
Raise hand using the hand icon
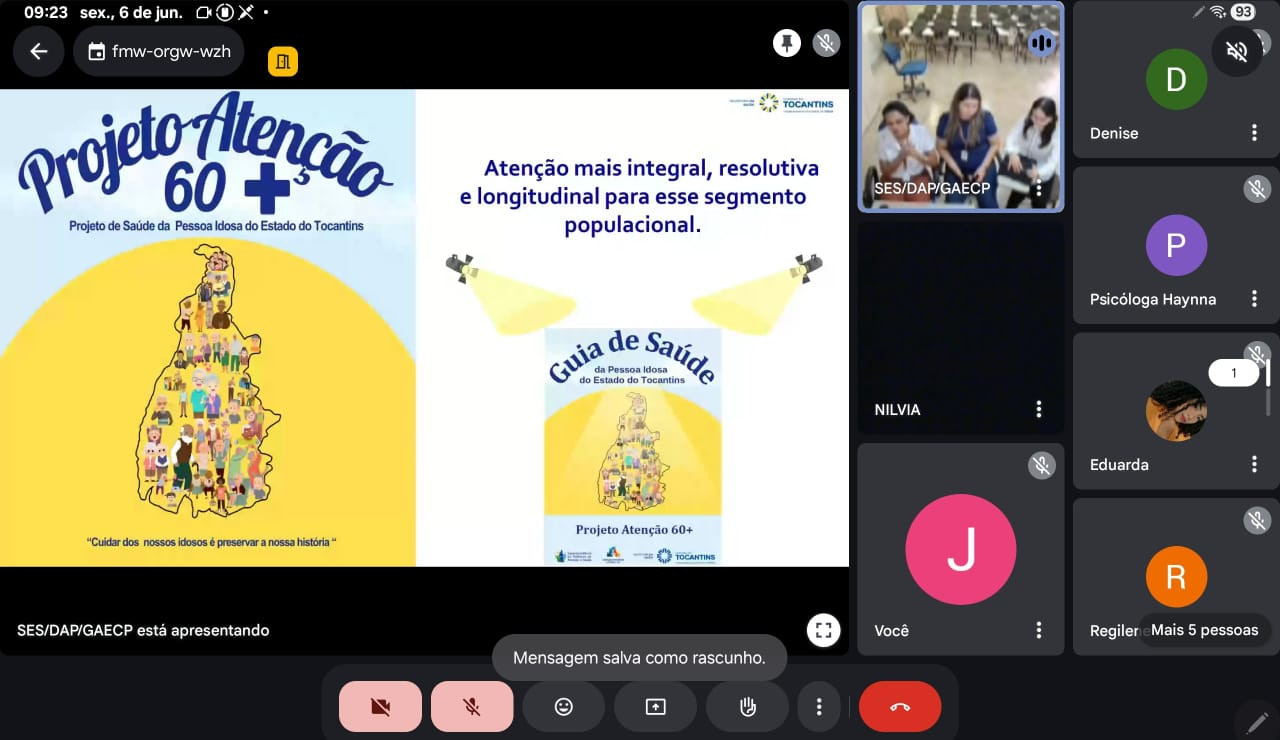tap(747, 707)
